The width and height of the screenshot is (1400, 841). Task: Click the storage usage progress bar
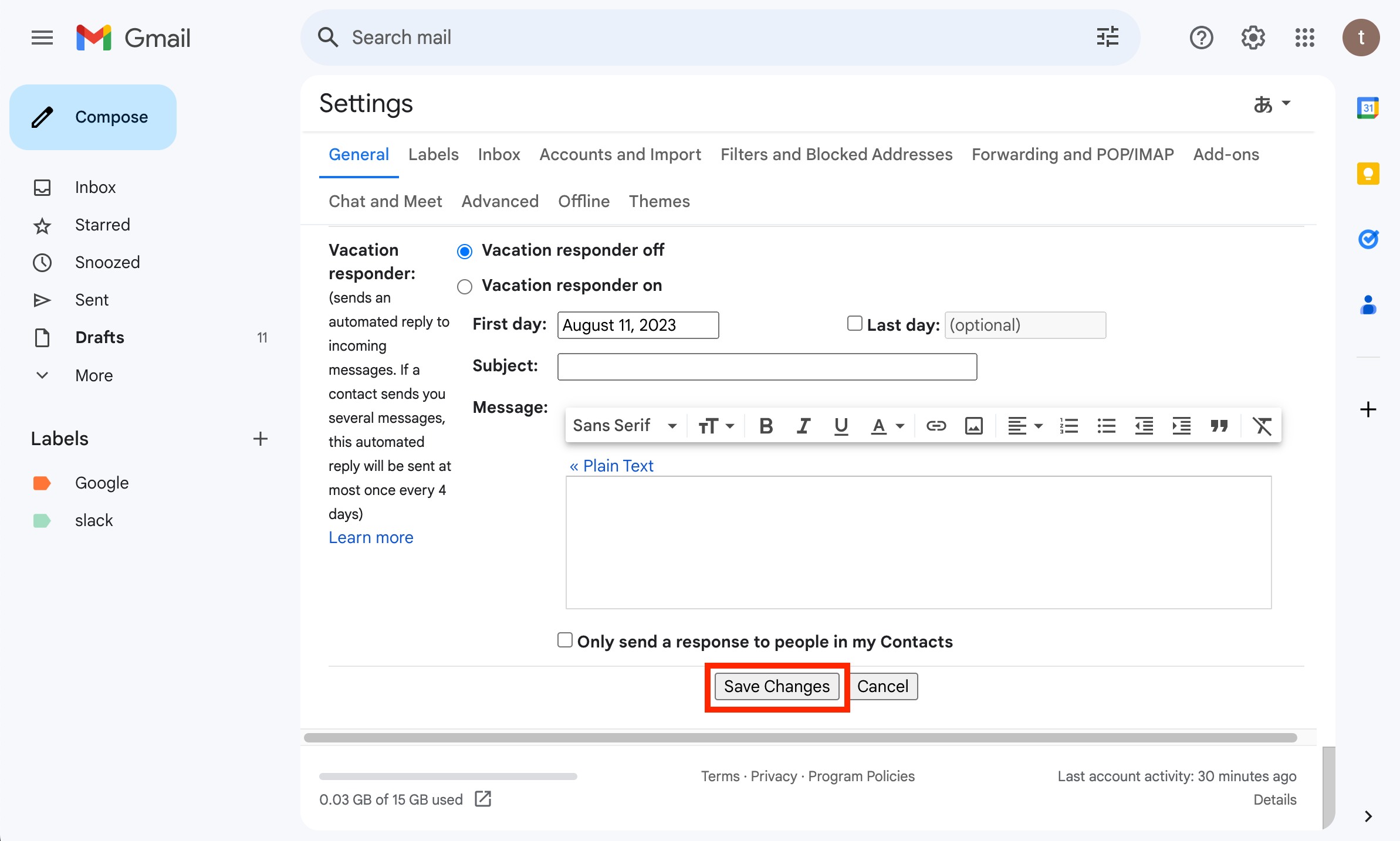[x=448, y=776]
